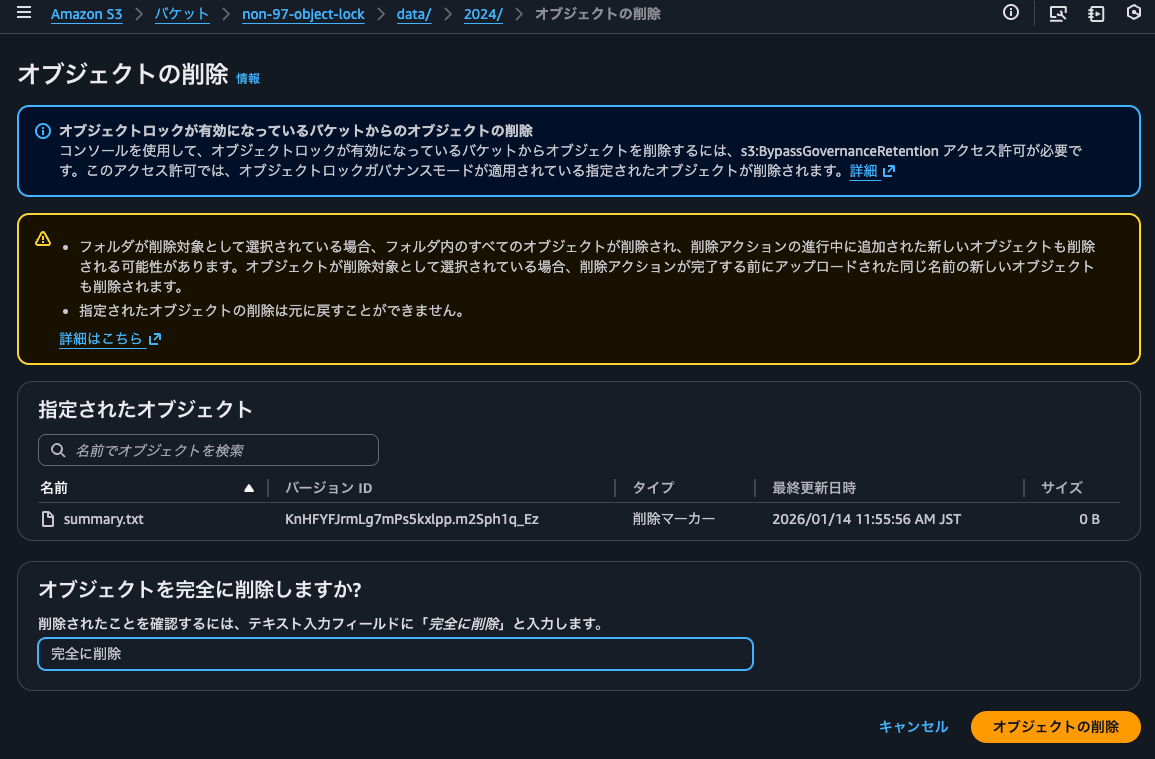Click the info icon inside the object lock notice
This screenshot has height=759, width=1155.
44,131
